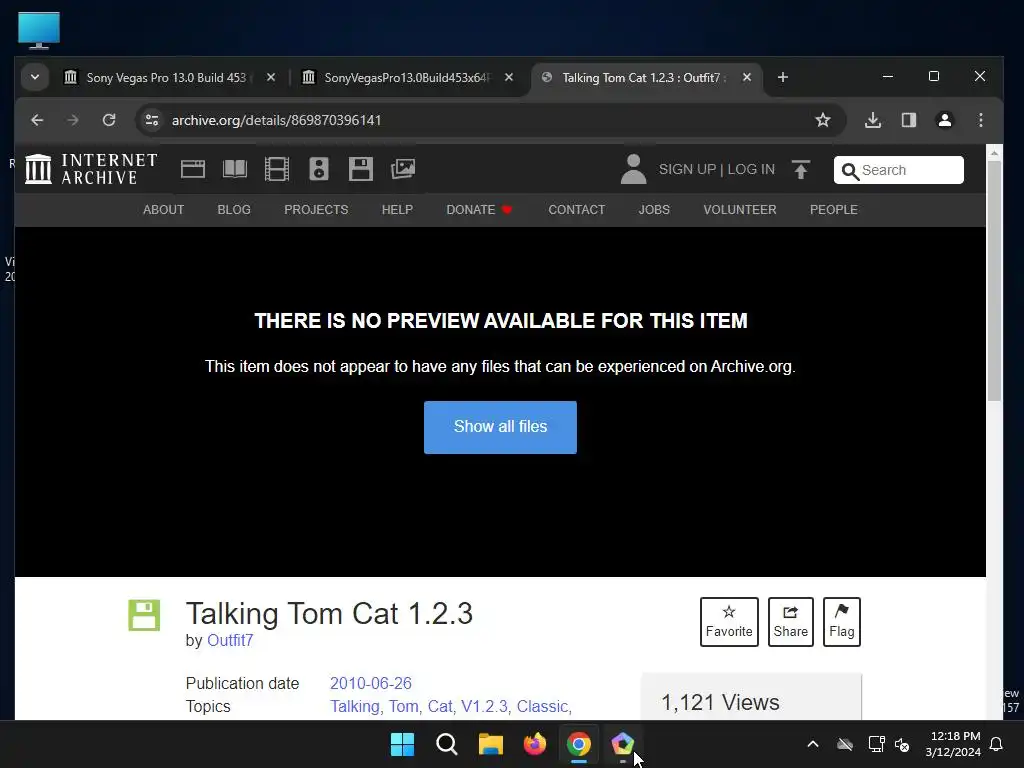Open the colorful pentagon app on taskbar
This screenshot has width=1024, height=768.
tap(622, 744)
